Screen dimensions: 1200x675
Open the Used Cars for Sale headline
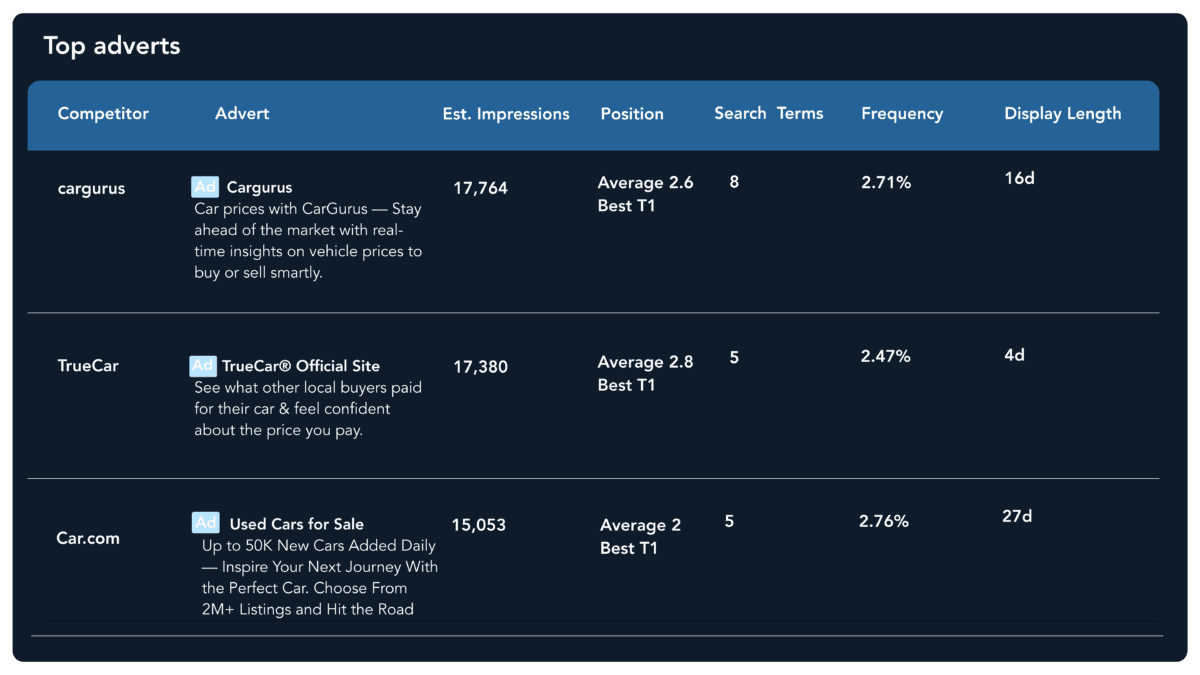tap(296, 524)
